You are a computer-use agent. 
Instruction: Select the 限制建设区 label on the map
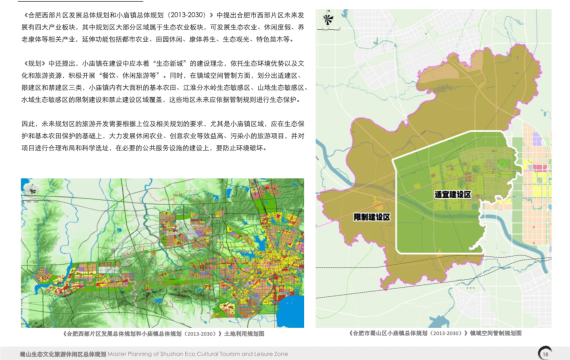point(372,217)
